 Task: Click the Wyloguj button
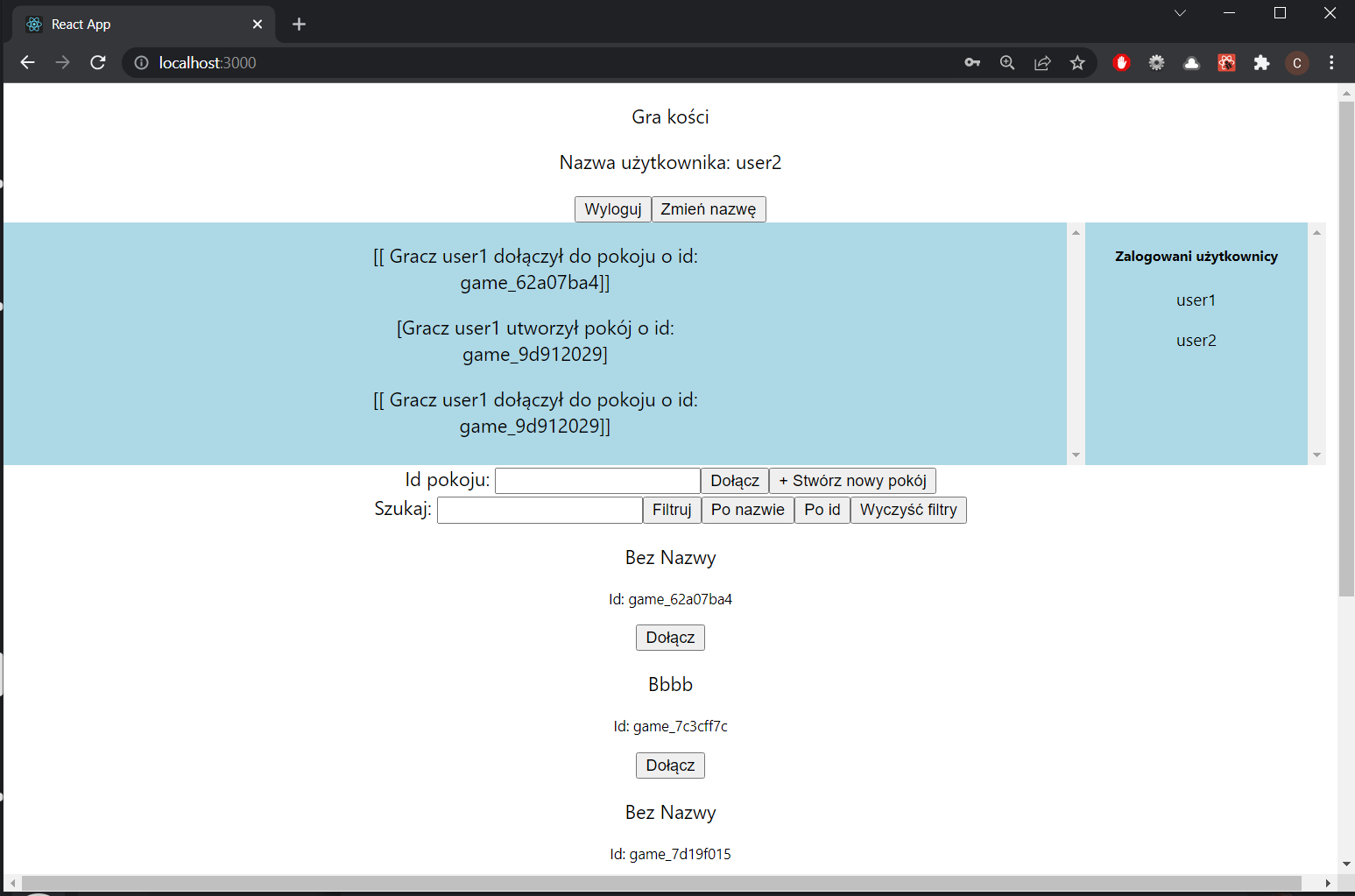(612, 208)
